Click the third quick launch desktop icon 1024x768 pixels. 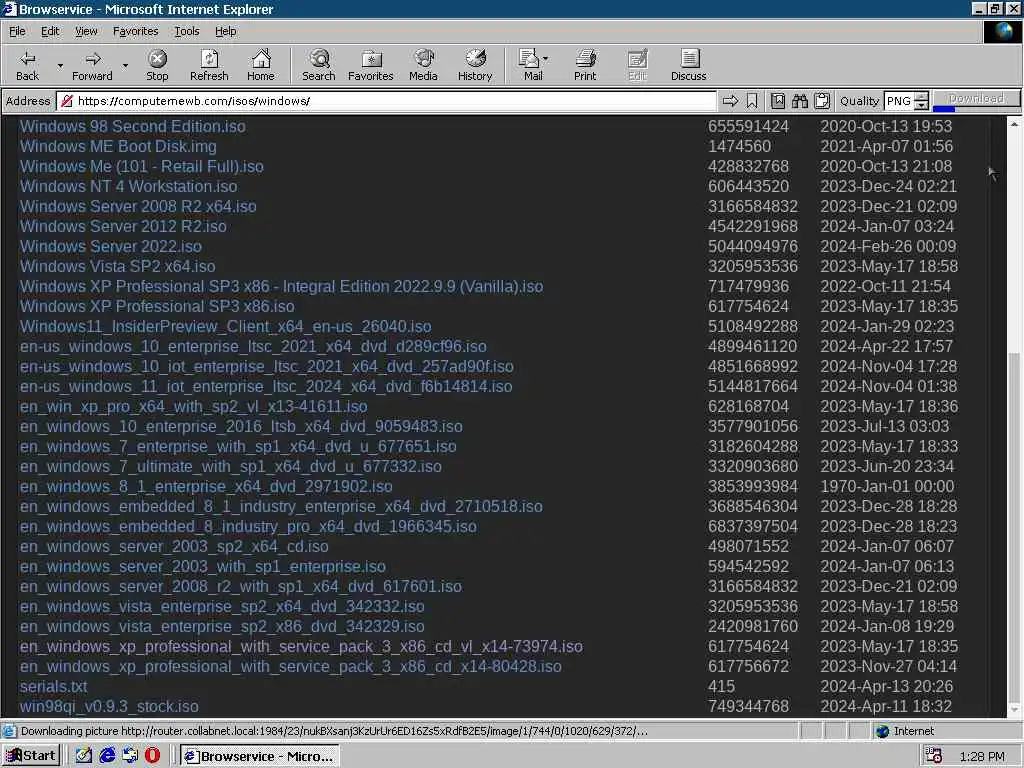[x=130, y=756]
